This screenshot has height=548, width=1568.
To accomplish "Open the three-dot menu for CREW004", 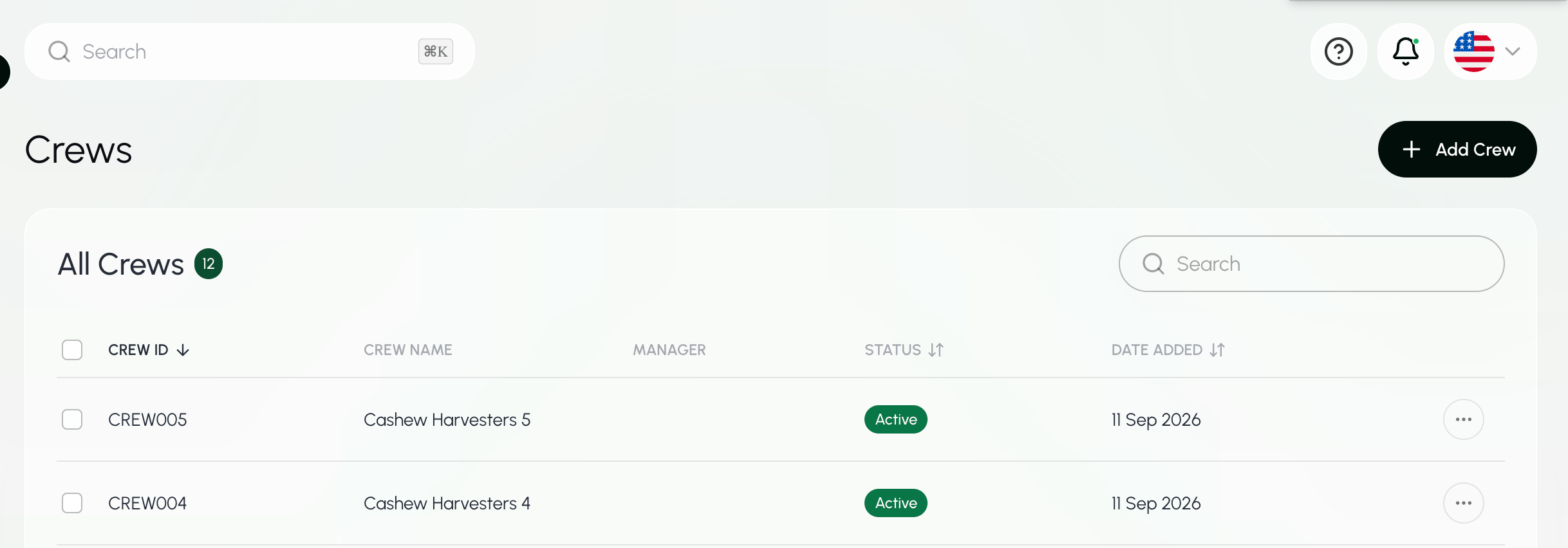I will coord(1463,503).
